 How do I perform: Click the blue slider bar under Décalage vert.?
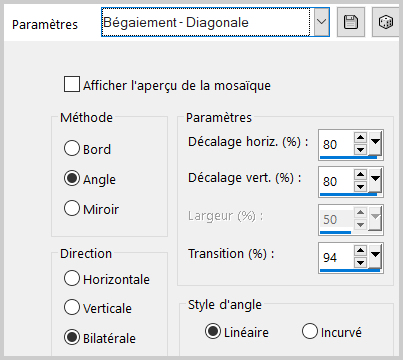click(x=348, y=194)
